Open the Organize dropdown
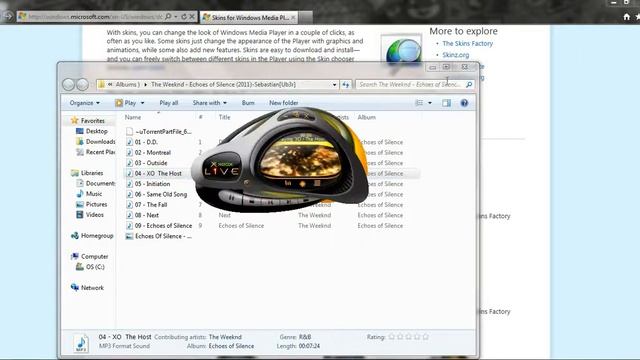Screen dimensions: 640x360 pyautogui.click(x=84, y=103)
